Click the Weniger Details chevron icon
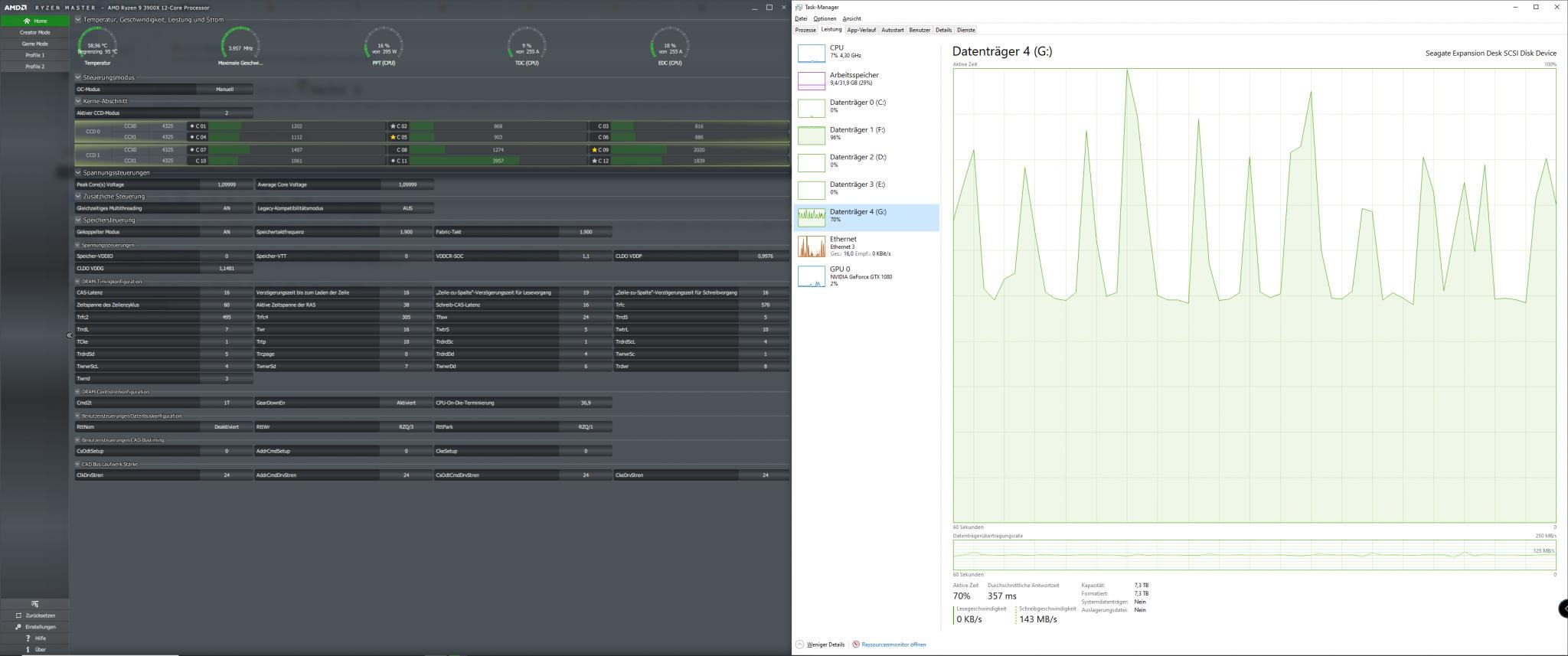The height and width of the screenshot is (656, 1568). [x=799, y=645]
